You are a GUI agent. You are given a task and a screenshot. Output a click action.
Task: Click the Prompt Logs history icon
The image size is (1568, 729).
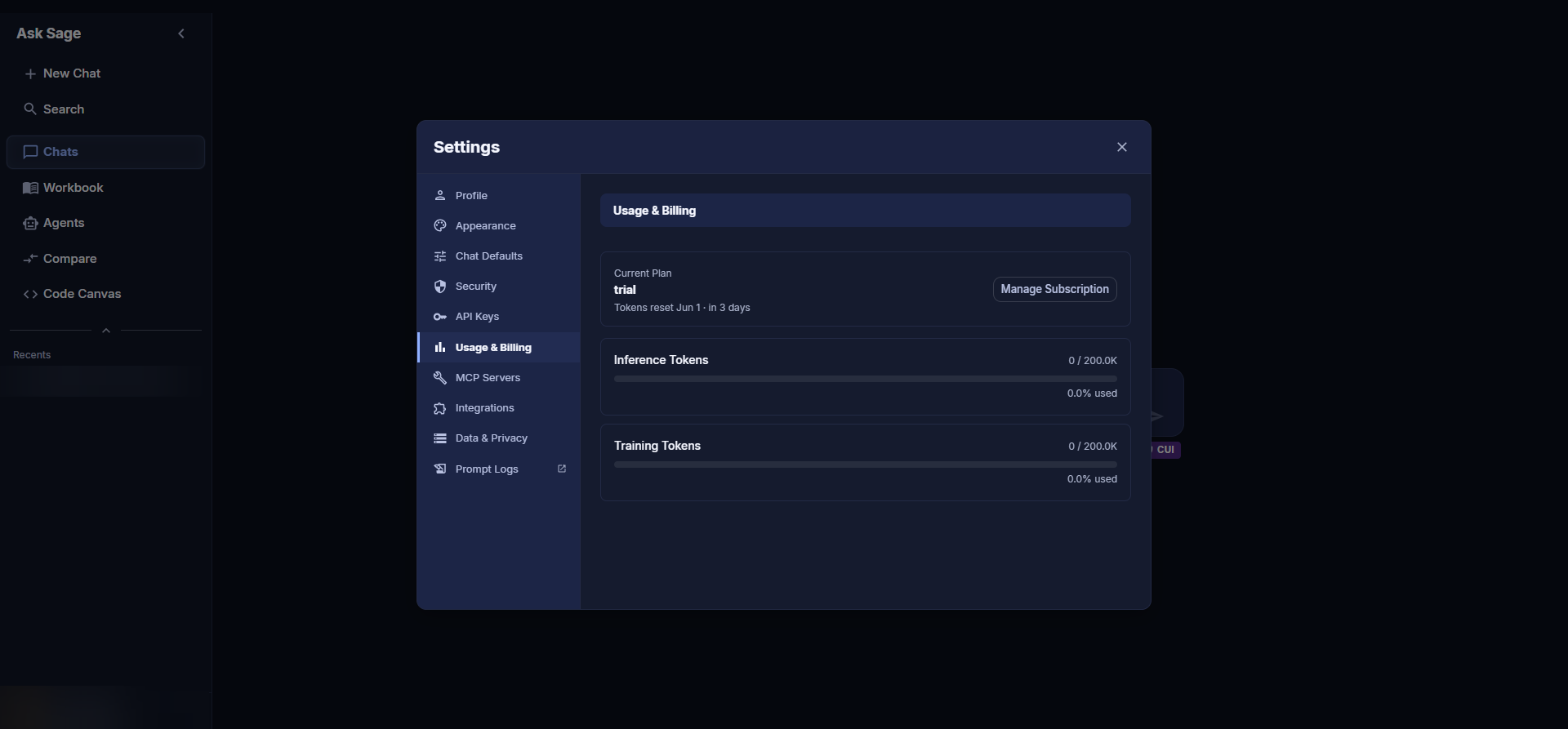click(440, 469)
